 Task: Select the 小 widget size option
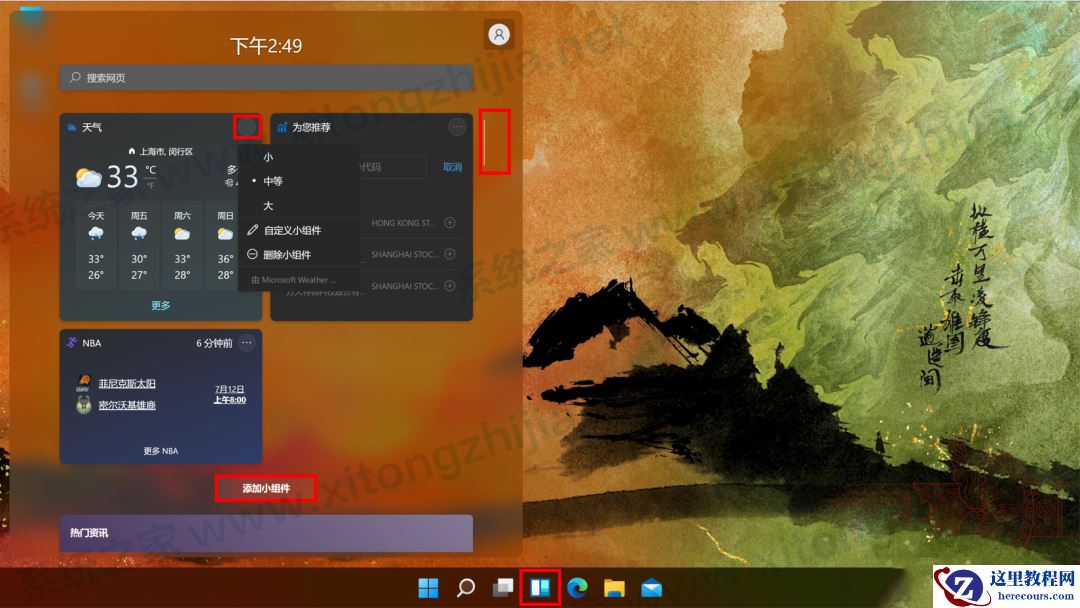pos(270,157)
